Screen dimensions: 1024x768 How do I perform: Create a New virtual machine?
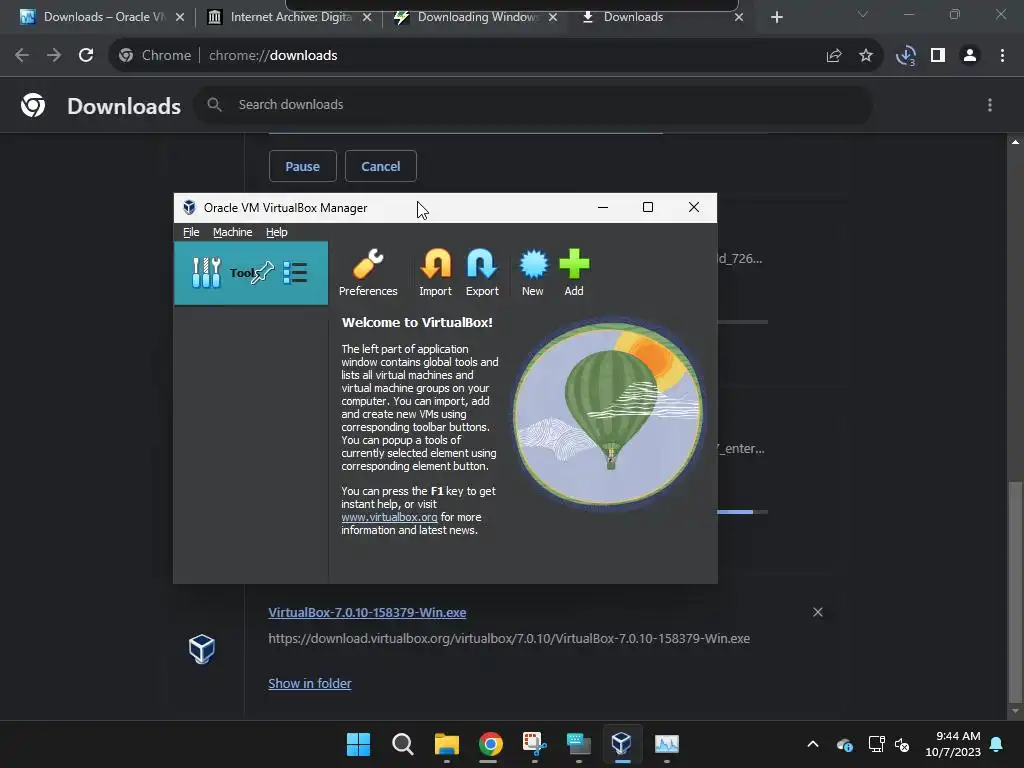tap(532, 273)
